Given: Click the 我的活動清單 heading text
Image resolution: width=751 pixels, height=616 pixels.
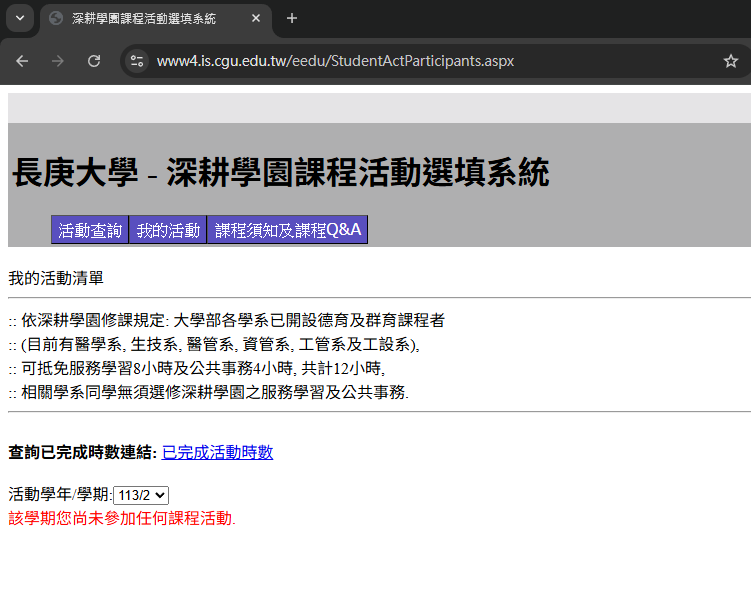Looking at the screenshot, I should coord(56,278).
